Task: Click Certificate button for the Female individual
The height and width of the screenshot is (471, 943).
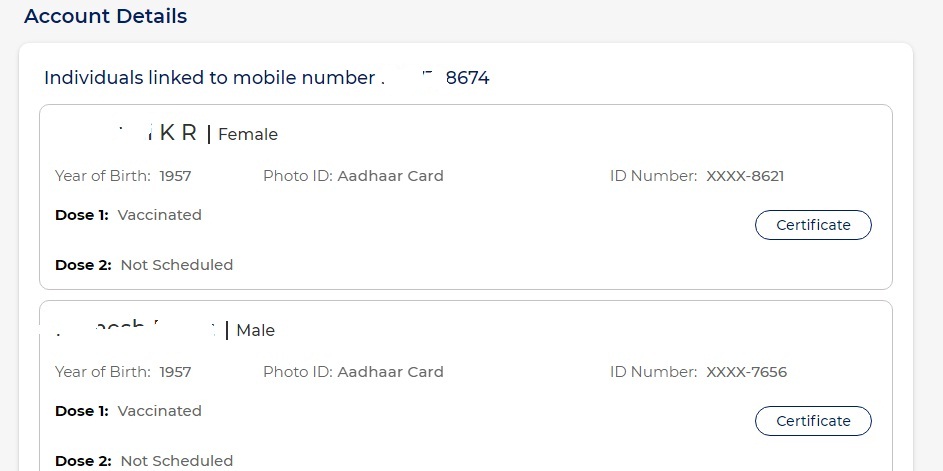Action: tap(813, 225)
